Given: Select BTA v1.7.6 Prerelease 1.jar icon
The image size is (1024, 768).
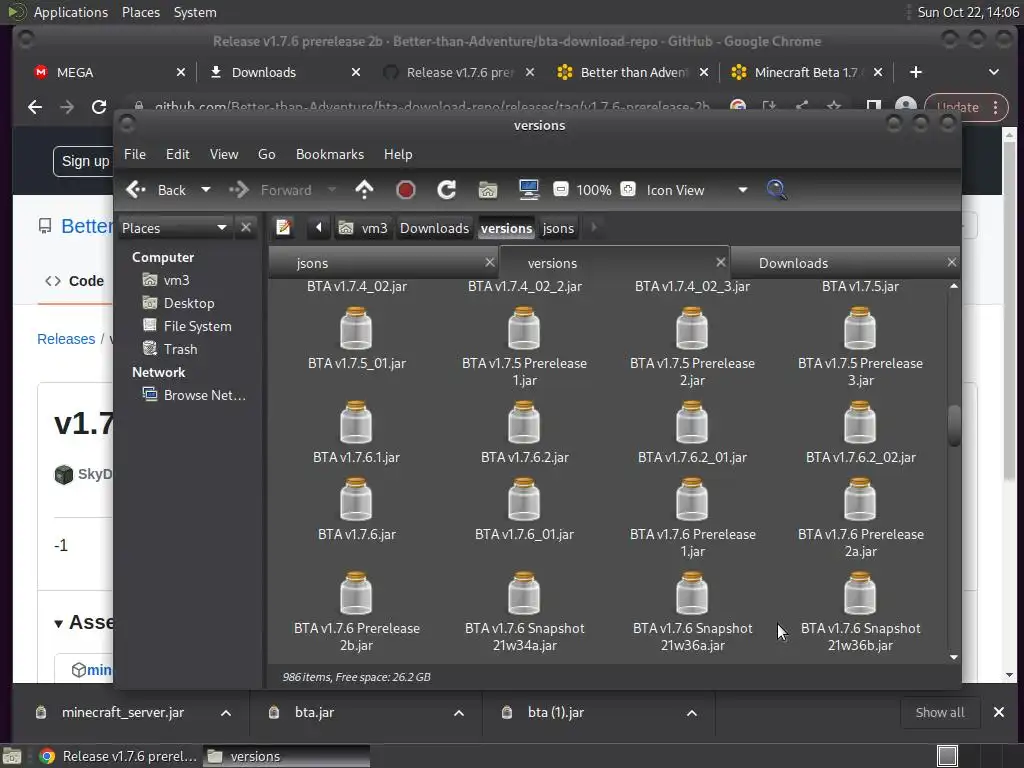Looking at the screenshot, I should [x=692, y=500].
